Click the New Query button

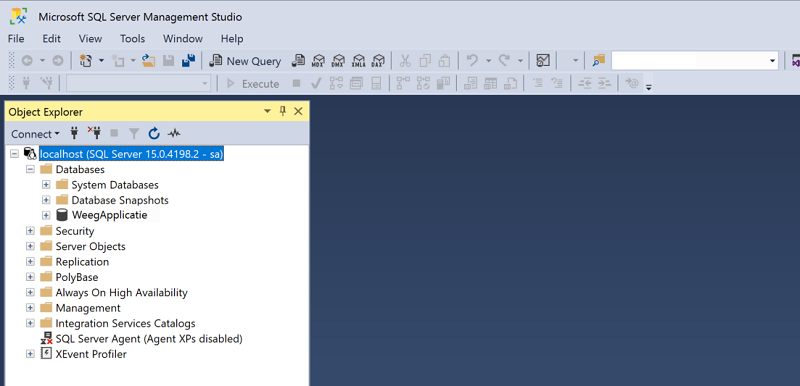246,61
